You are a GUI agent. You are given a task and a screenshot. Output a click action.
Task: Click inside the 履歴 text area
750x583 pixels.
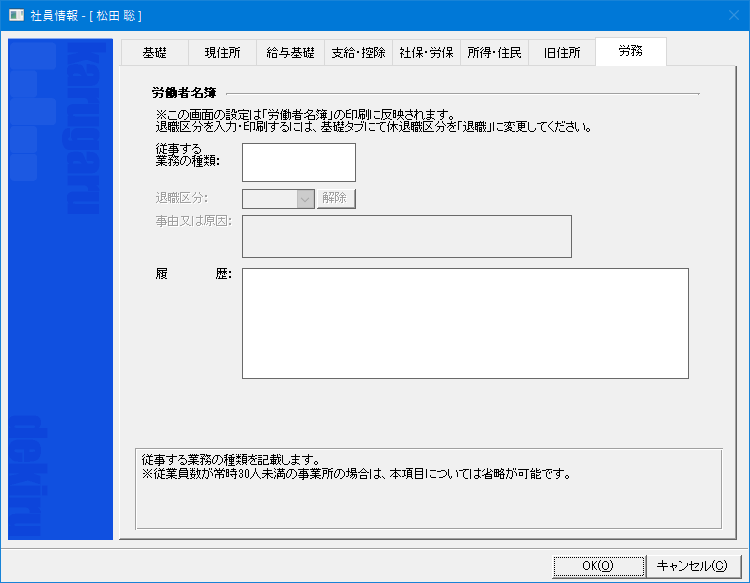(465, 323)
